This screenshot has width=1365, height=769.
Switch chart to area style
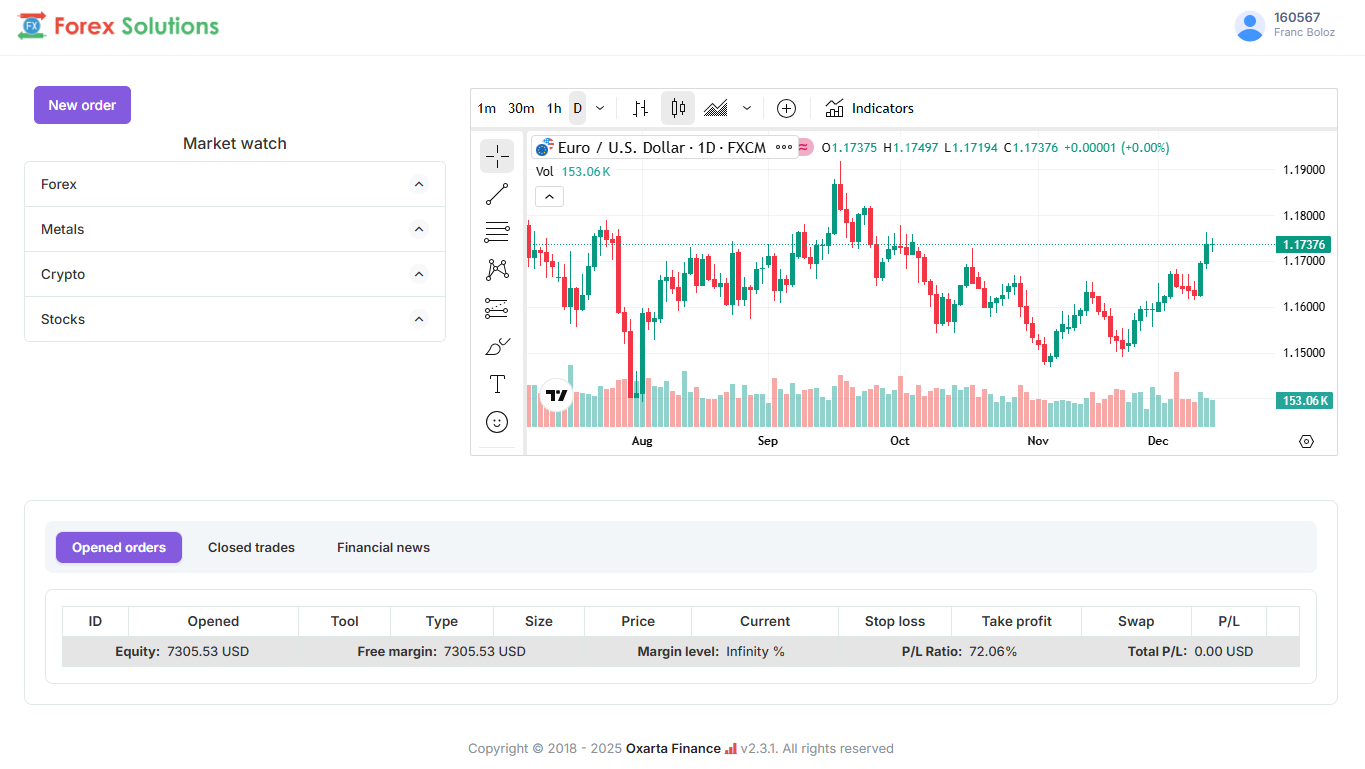pos(716,108)
